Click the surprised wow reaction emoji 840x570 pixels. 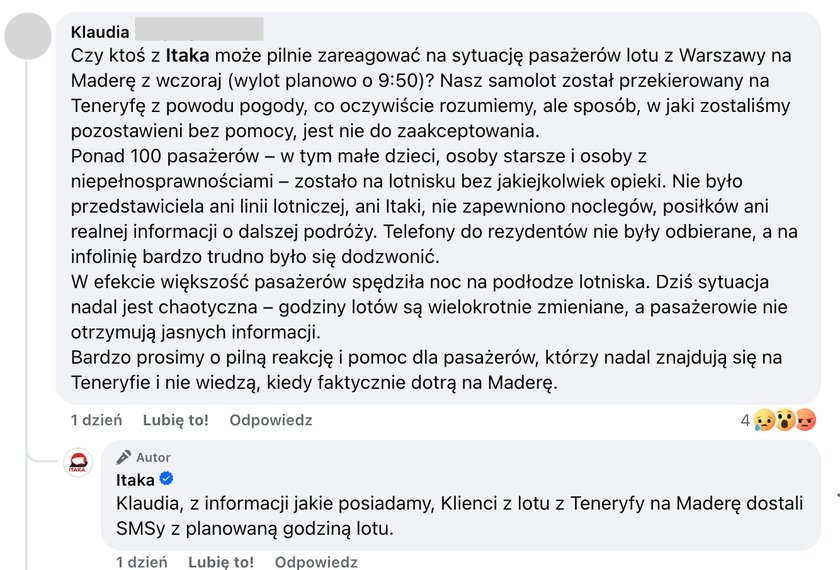click(x=785, y=421)
